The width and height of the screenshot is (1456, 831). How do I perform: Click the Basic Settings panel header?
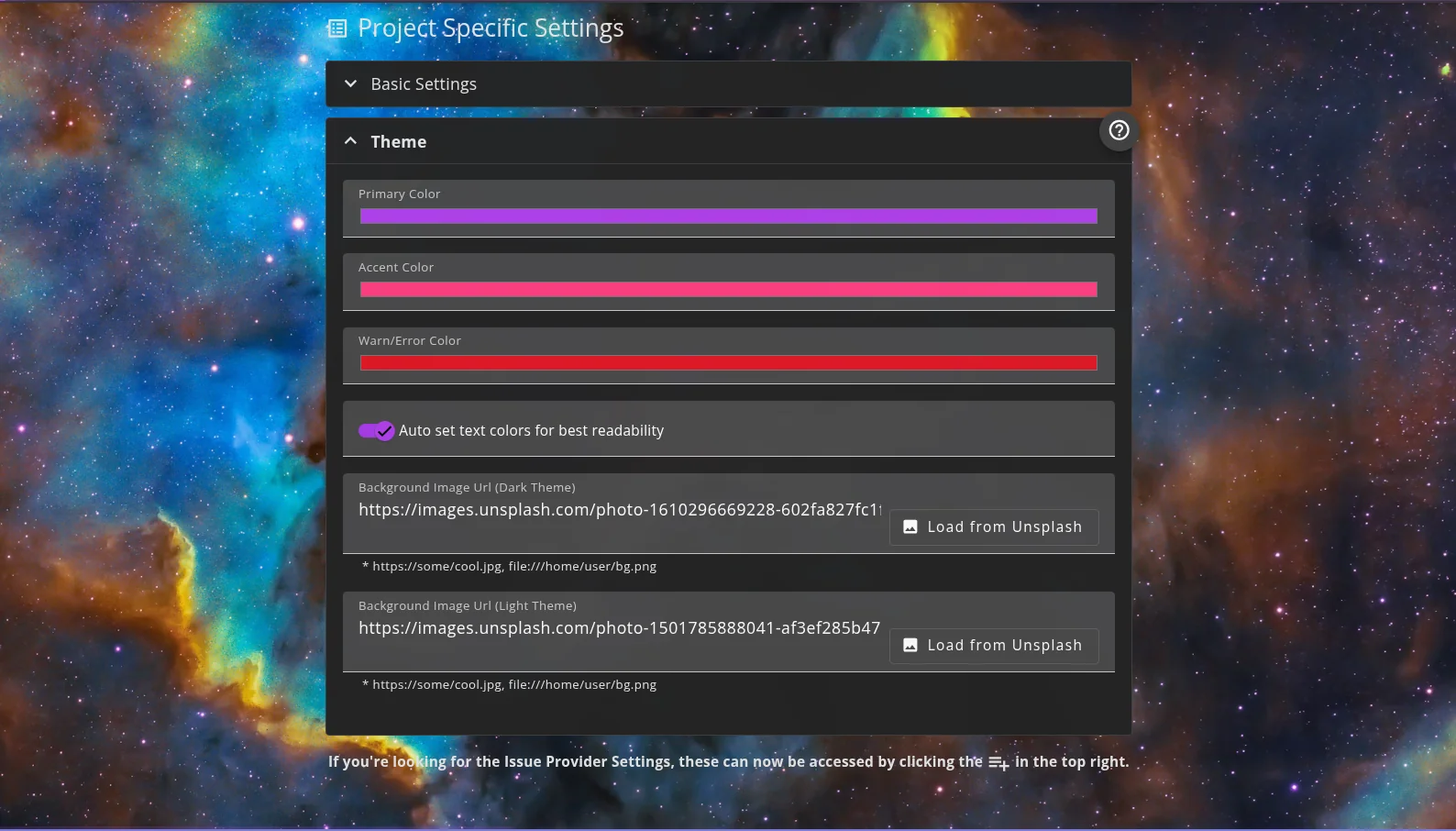click(x=728, y=83)
